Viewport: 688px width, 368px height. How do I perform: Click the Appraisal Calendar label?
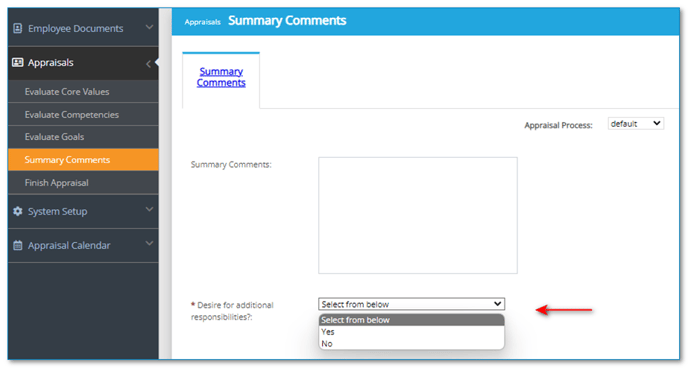(x=69, y=245)
